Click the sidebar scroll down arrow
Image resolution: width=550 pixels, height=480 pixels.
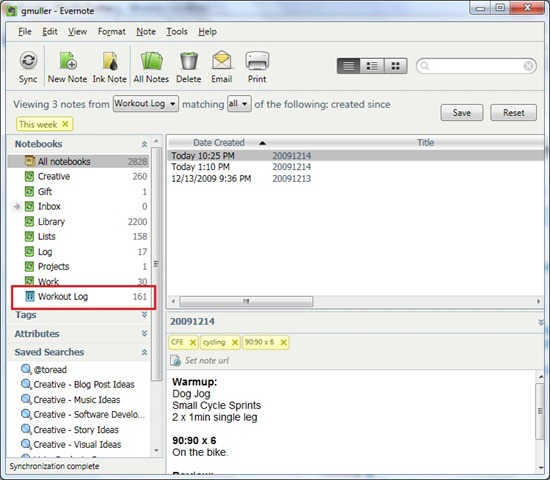tap(156, 451)
